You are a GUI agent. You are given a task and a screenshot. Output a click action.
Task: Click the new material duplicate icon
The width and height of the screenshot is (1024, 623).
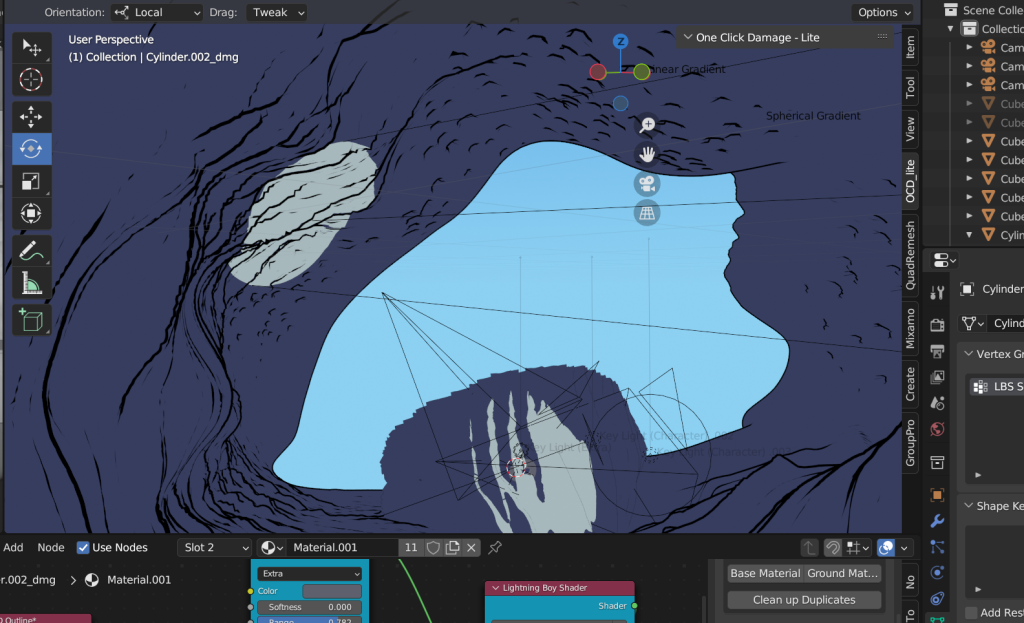(x=453, y=547)
